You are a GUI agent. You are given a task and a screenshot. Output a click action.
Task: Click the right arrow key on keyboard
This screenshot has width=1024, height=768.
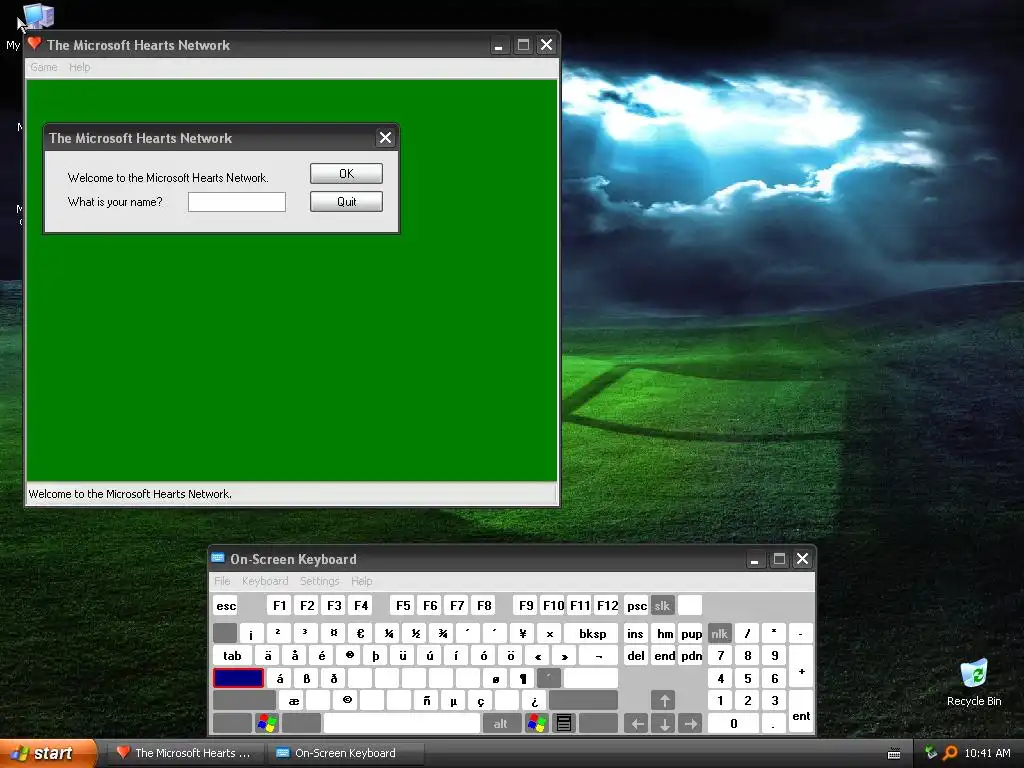click(x=691, y=723)
